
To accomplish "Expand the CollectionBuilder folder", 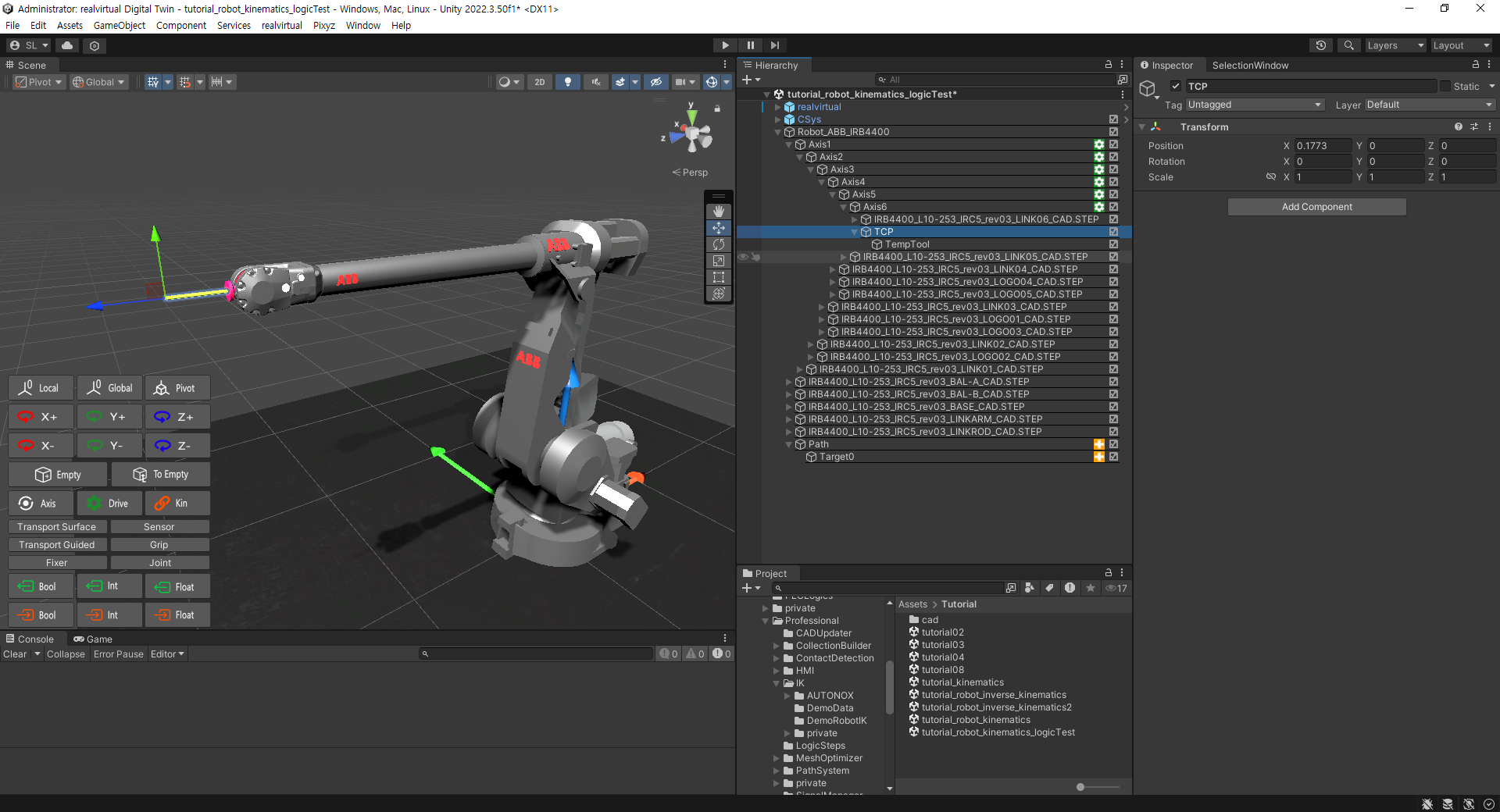I will [x=777, y=646].
